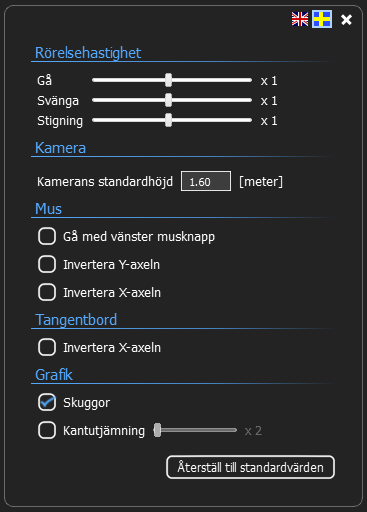Click the left end of Svänga slider track

click(95, 100)
